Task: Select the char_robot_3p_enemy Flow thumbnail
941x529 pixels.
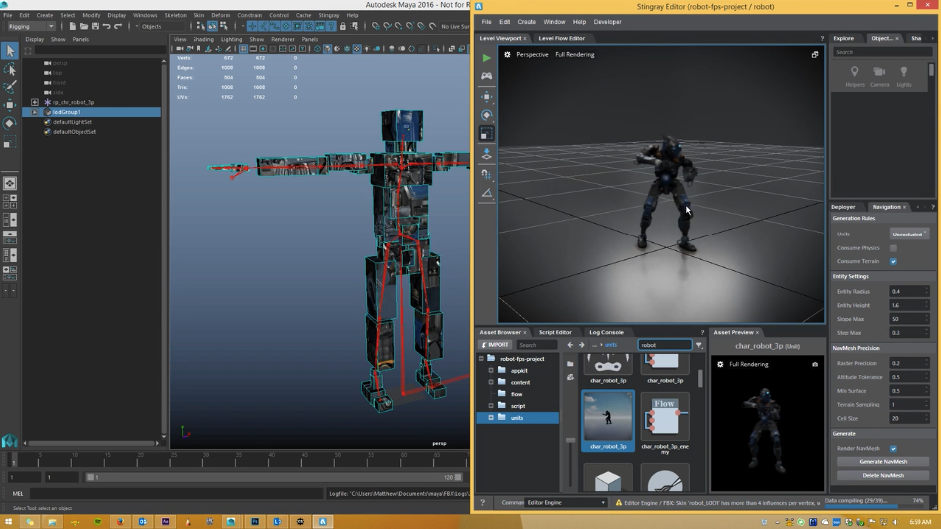Action: pyautogui.click(x=664, y=417)
